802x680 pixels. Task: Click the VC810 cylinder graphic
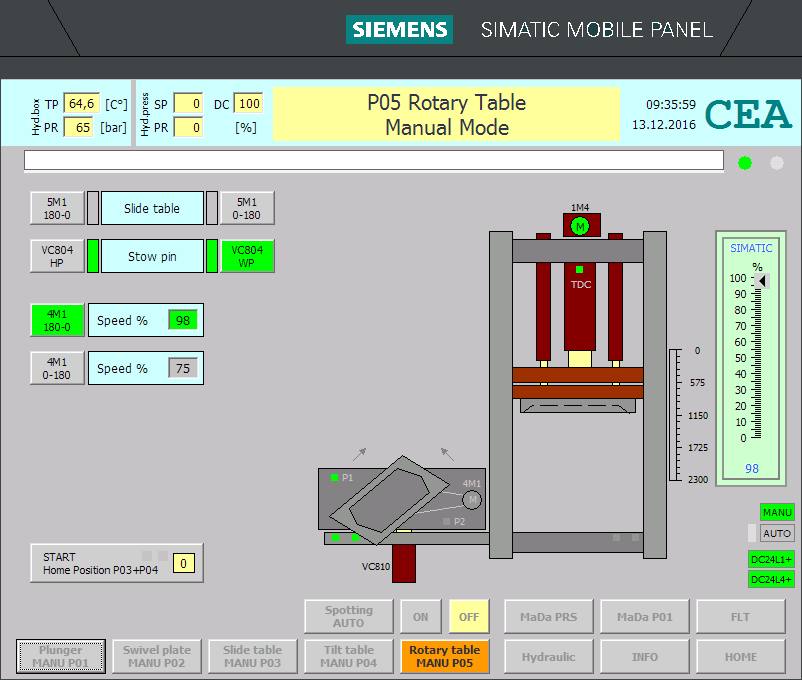click(404, 563)
